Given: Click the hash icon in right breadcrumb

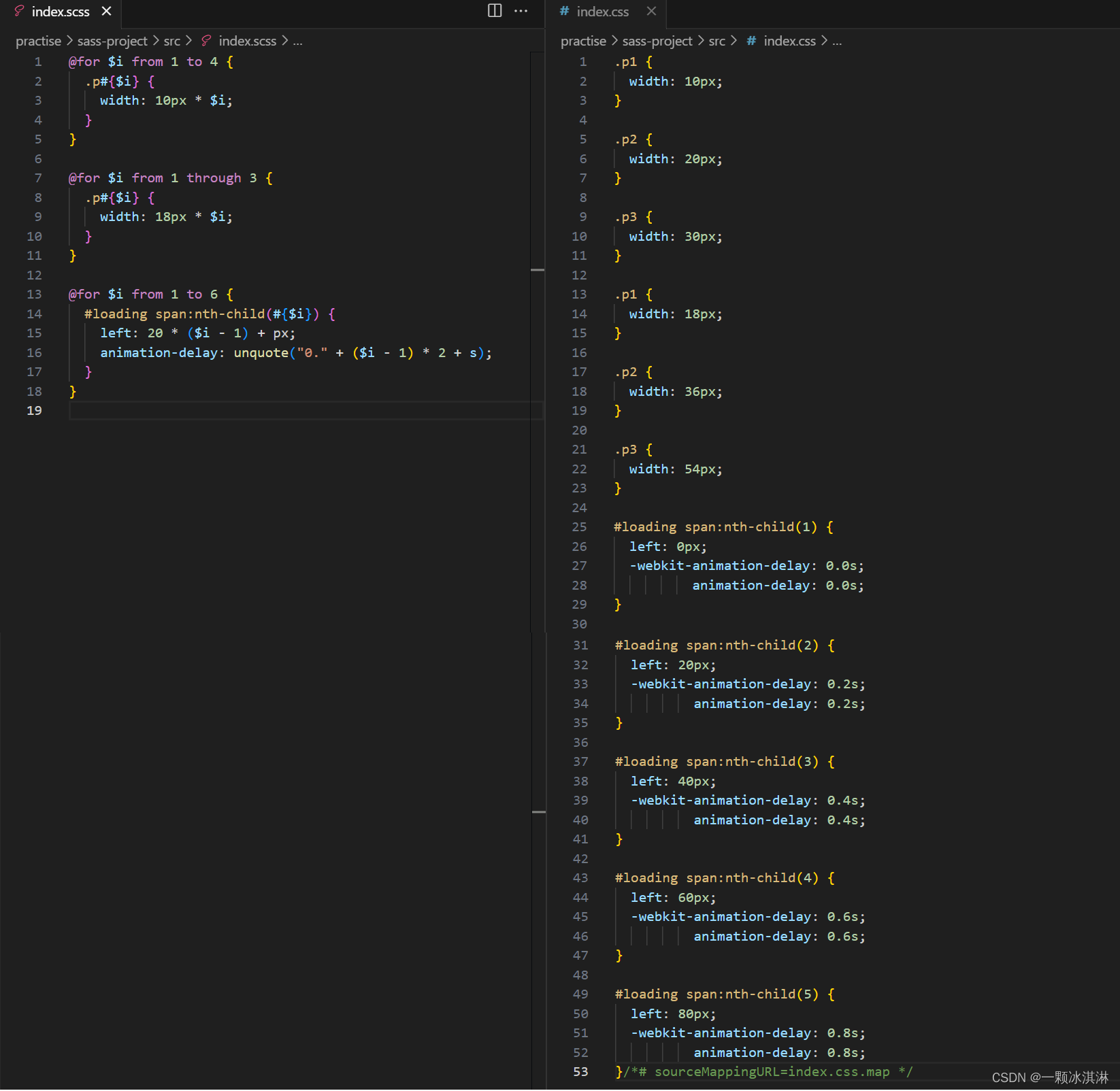Looking at the screenshot, I should [x=751, y=41].
